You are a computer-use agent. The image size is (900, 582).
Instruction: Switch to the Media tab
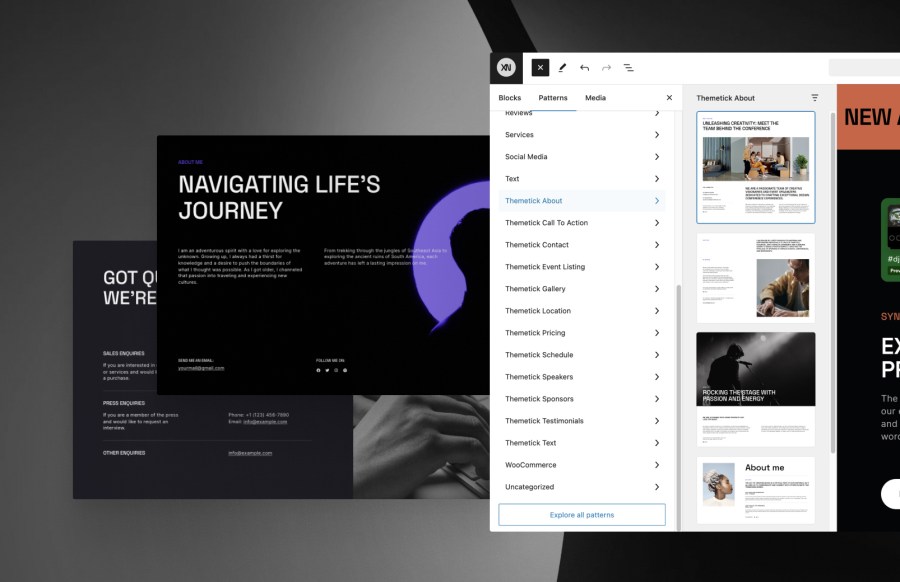tap(595, 98)
